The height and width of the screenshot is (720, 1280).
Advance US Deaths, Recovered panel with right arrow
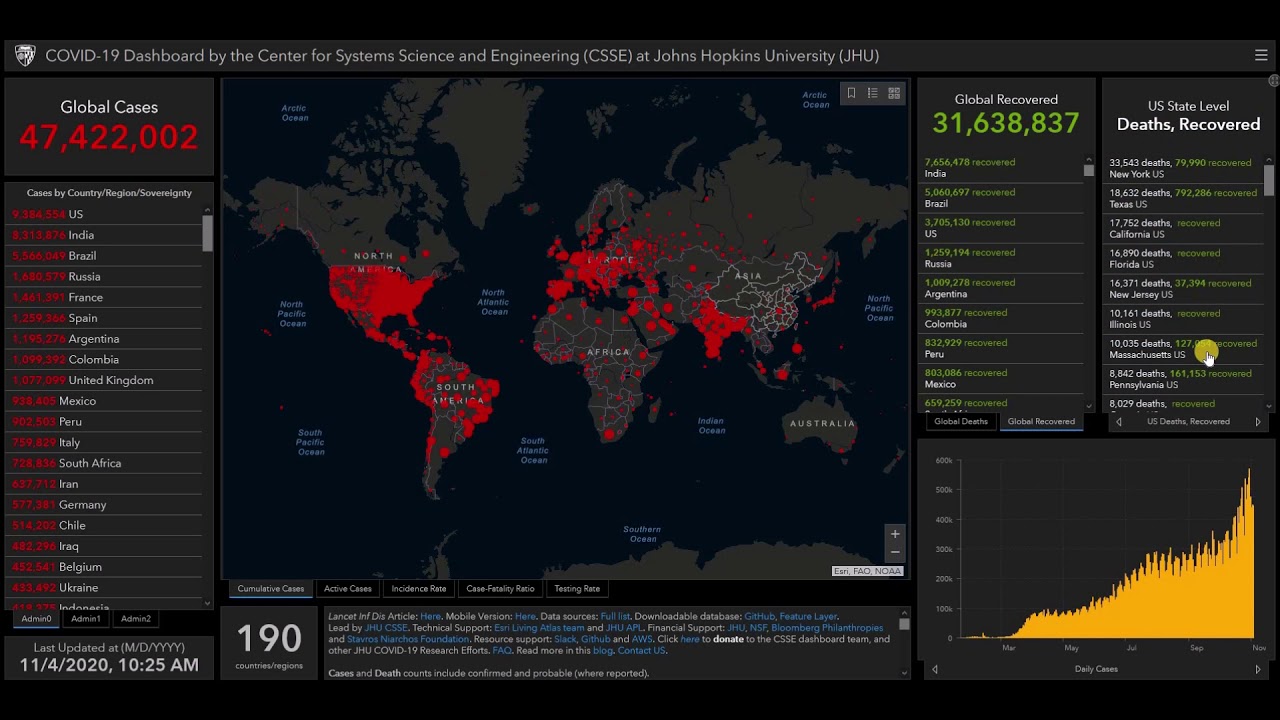[x=1258, y=422]
